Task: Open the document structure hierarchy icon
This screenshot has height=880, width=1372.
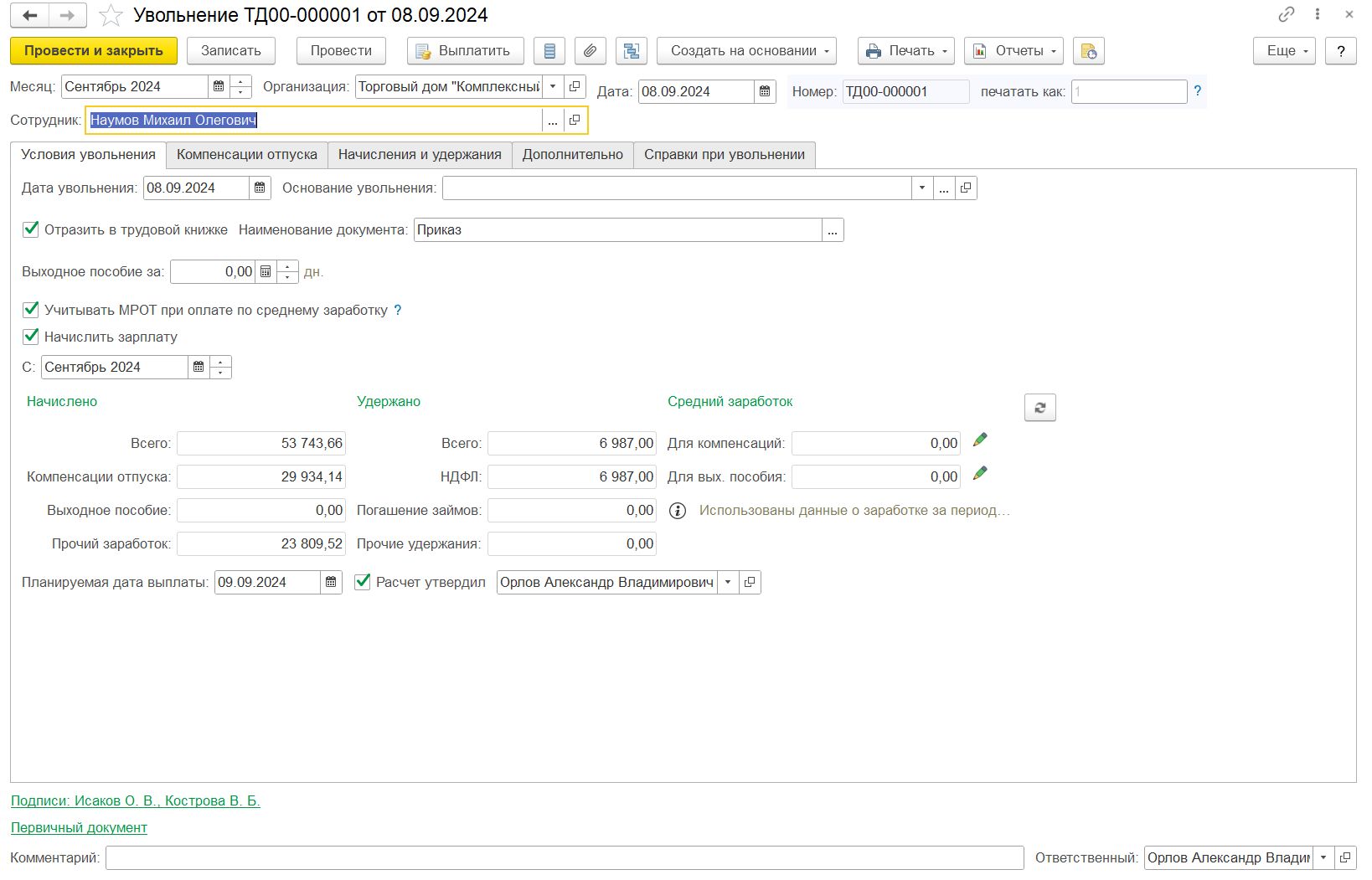Action: click(x=632, y=51)
